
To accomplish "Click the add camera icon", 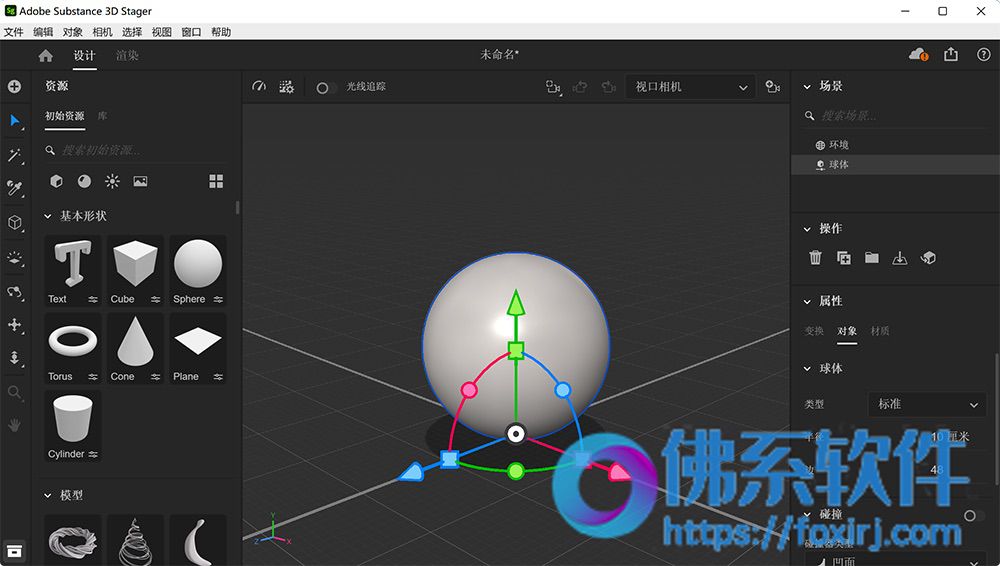I will 772,87.
